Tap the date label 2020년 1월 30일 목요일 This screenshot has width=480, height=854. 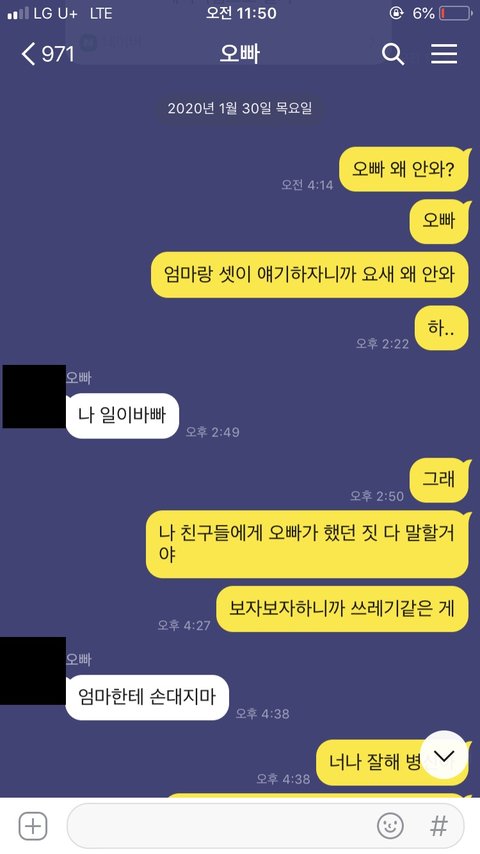pos(240,108)
